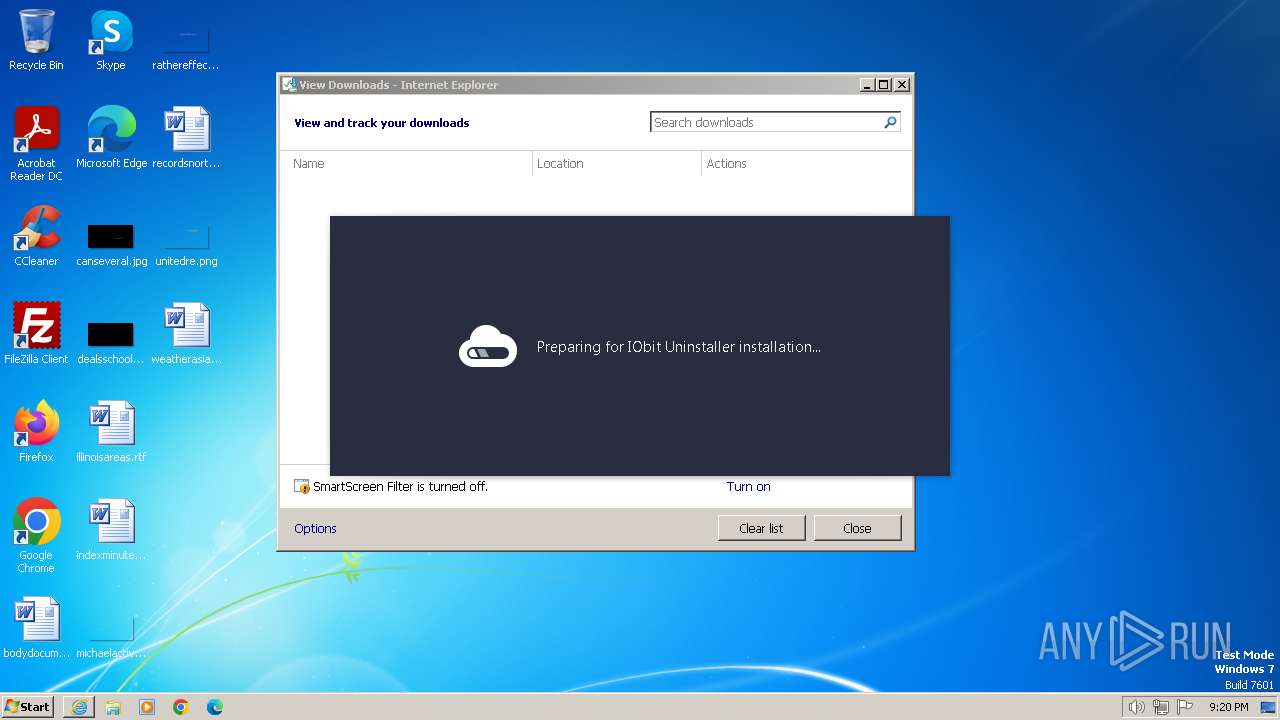Select the weatherasia Word document icon
1280x720 pixels.
[186, 334]
